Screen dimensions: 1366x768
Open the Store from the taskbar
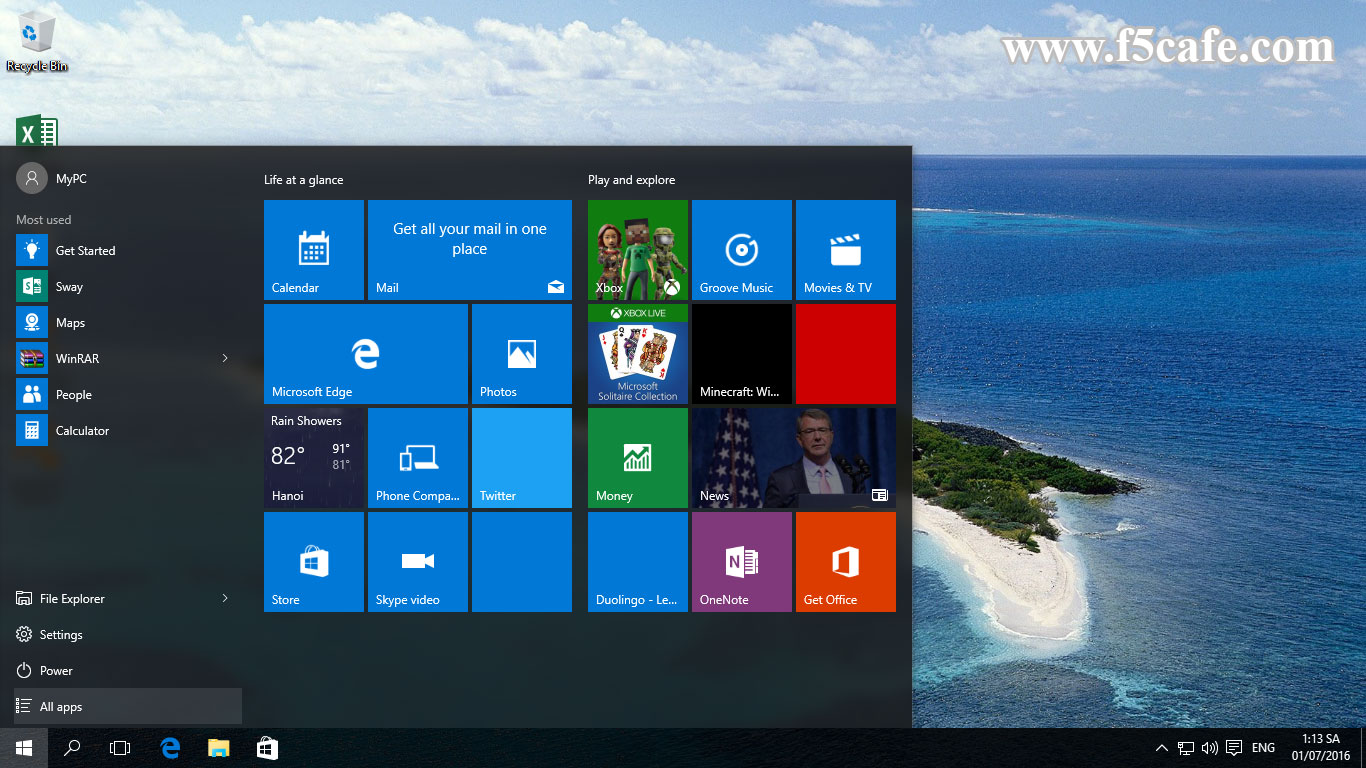pyautogui.click(x=266, y=747)
